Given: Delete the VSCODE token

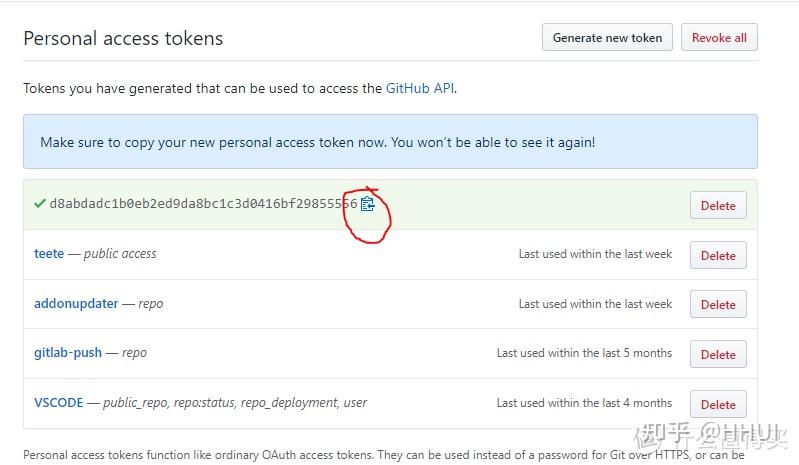Looking at the screenshot, I should click(717, 404).
